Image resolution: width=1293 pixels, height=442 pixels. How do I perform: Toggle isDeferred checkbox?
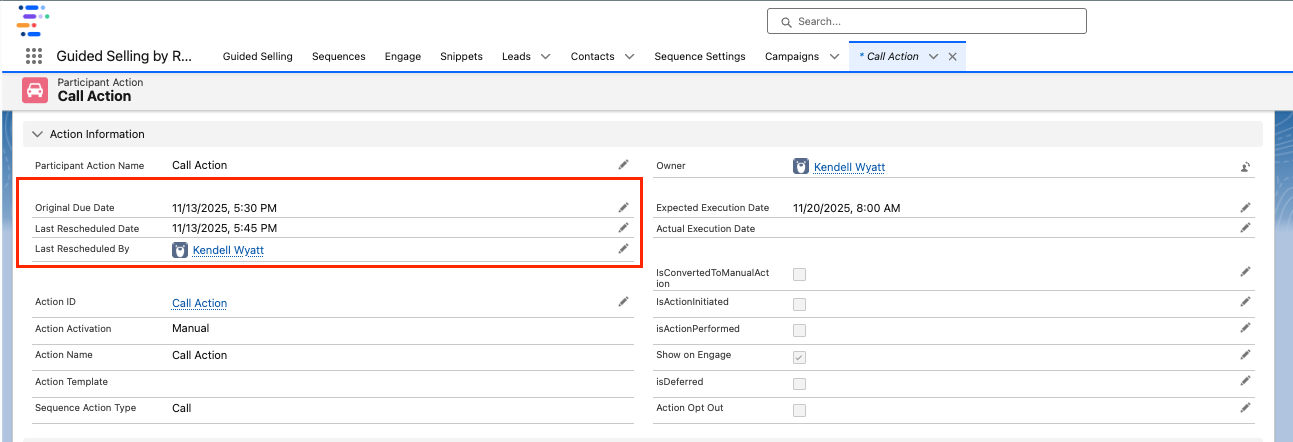coord(799,383)
